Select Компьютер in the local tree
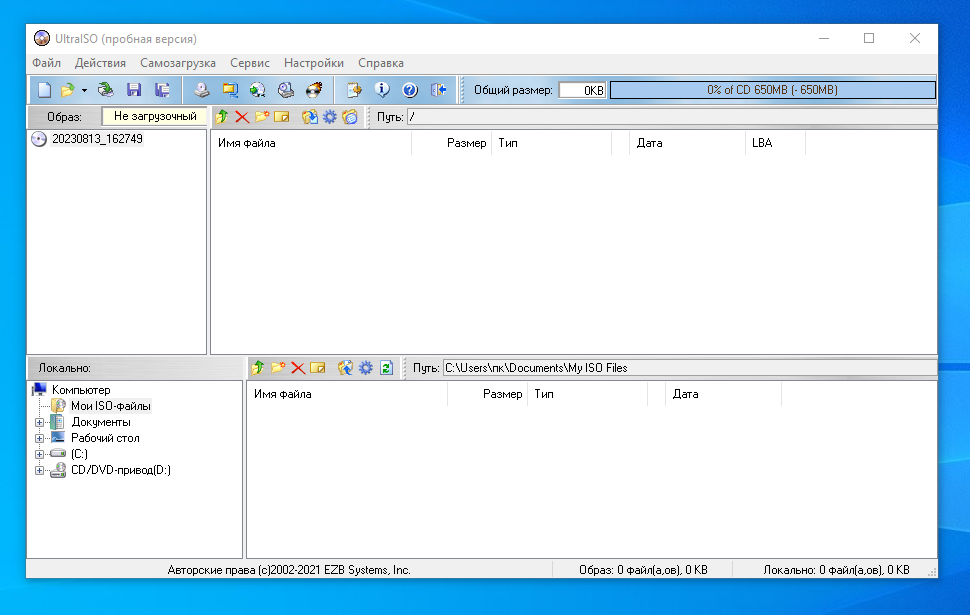 click(x=81, y=390)
